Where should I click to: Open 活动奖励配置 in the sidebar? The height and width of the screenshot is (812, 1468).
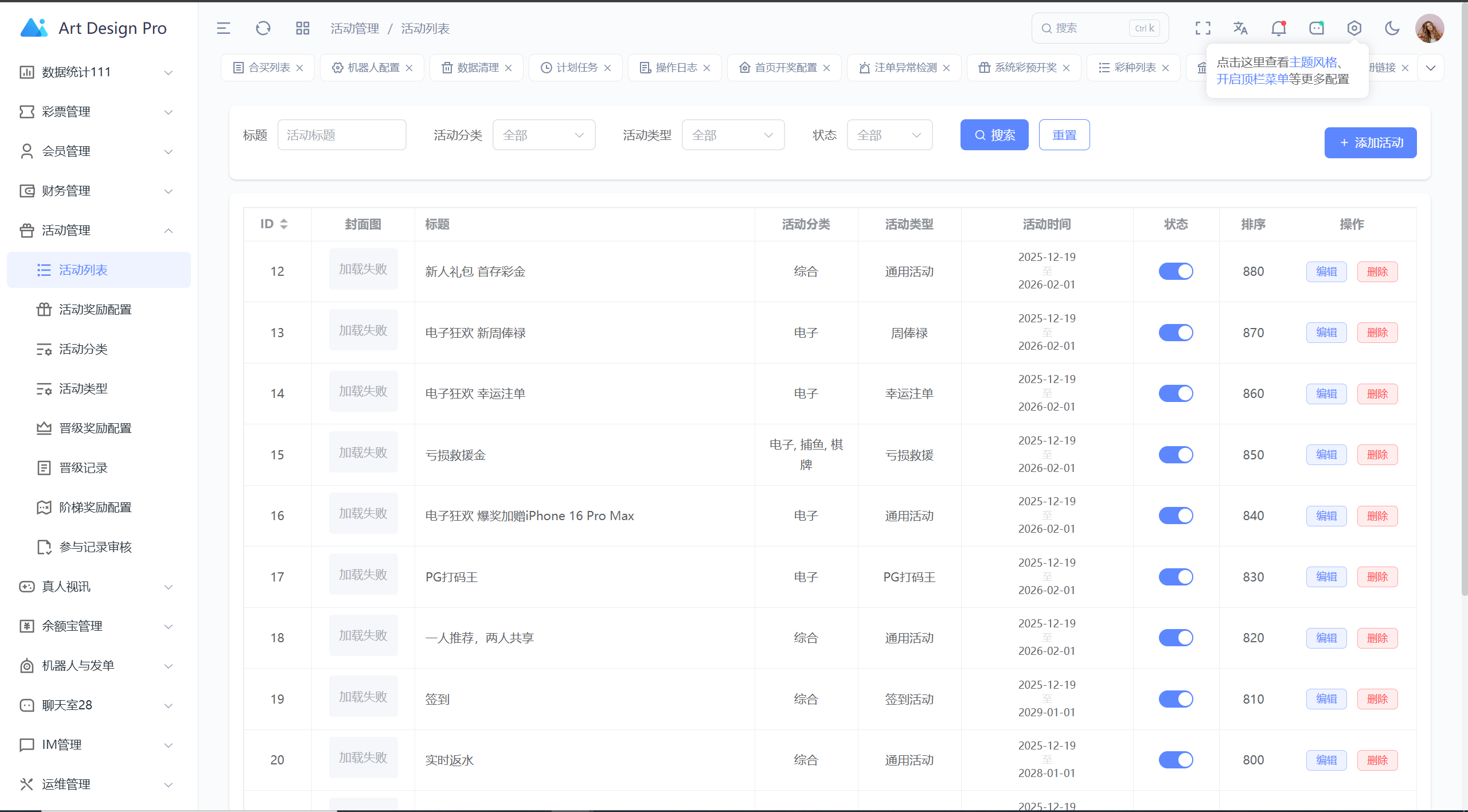point(95,310)
